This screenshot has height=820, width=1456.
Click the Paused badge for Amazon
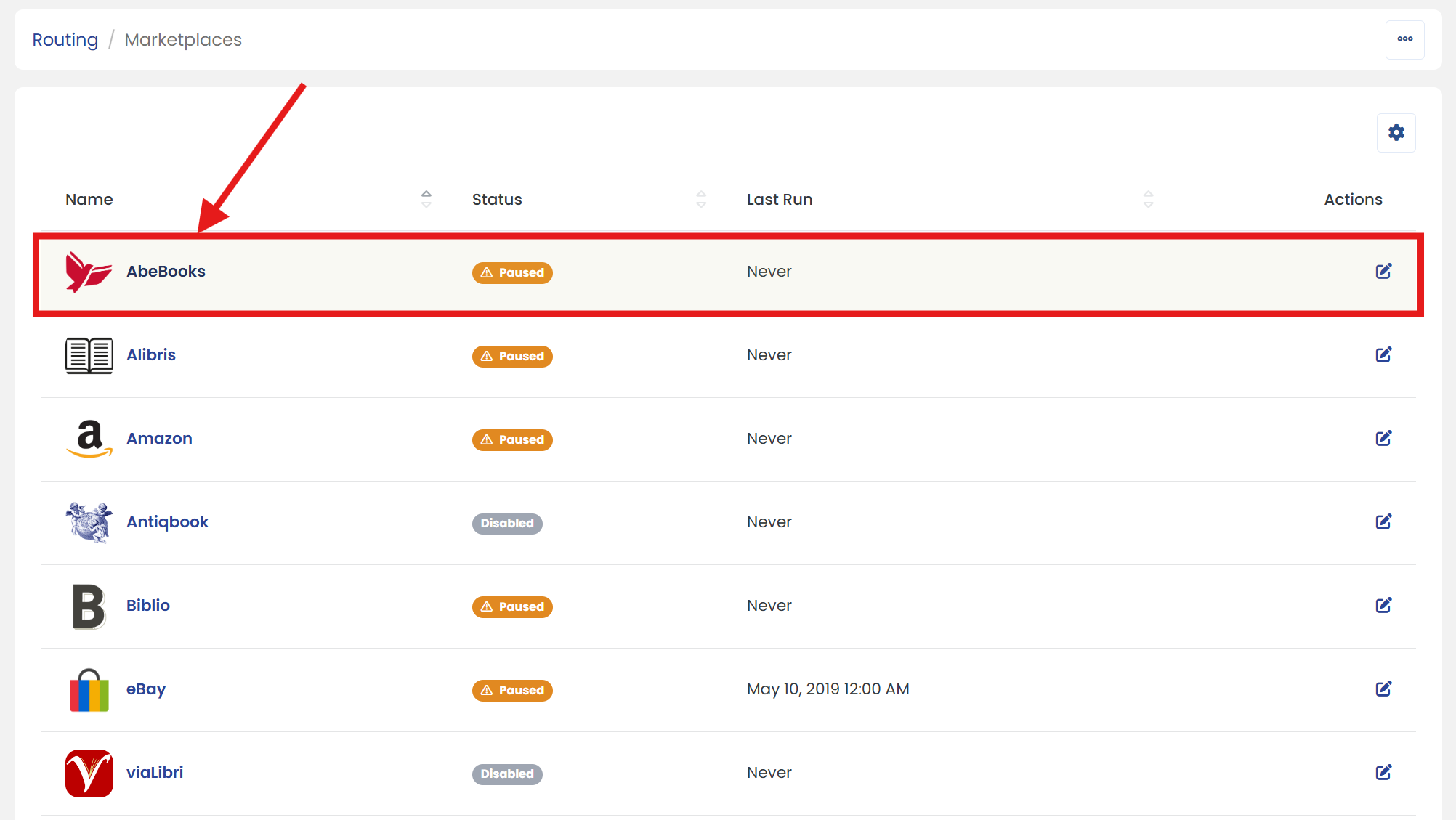click(x=512, y=440)
